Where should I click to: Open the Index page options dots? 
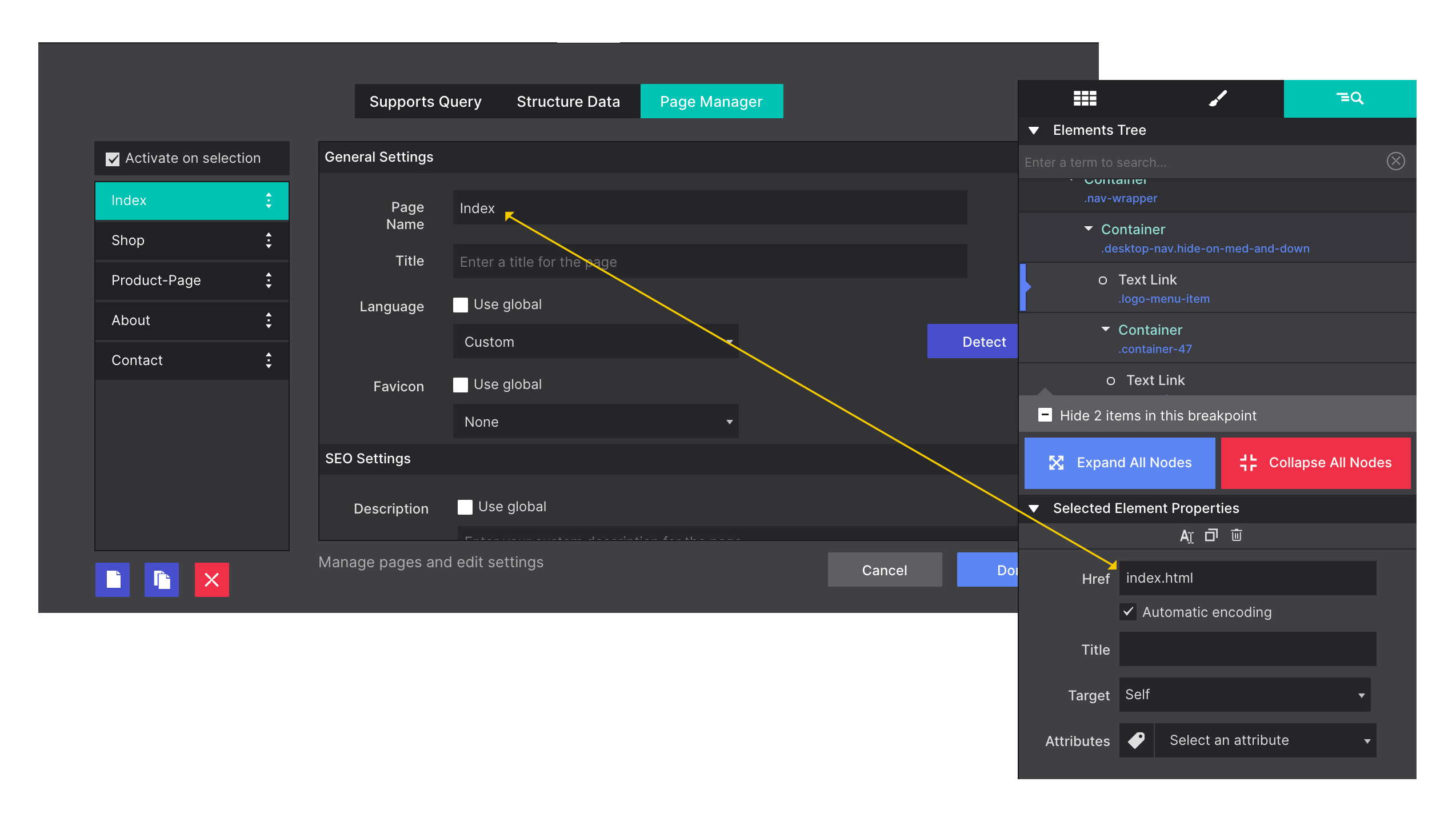[x=269, y=201]
